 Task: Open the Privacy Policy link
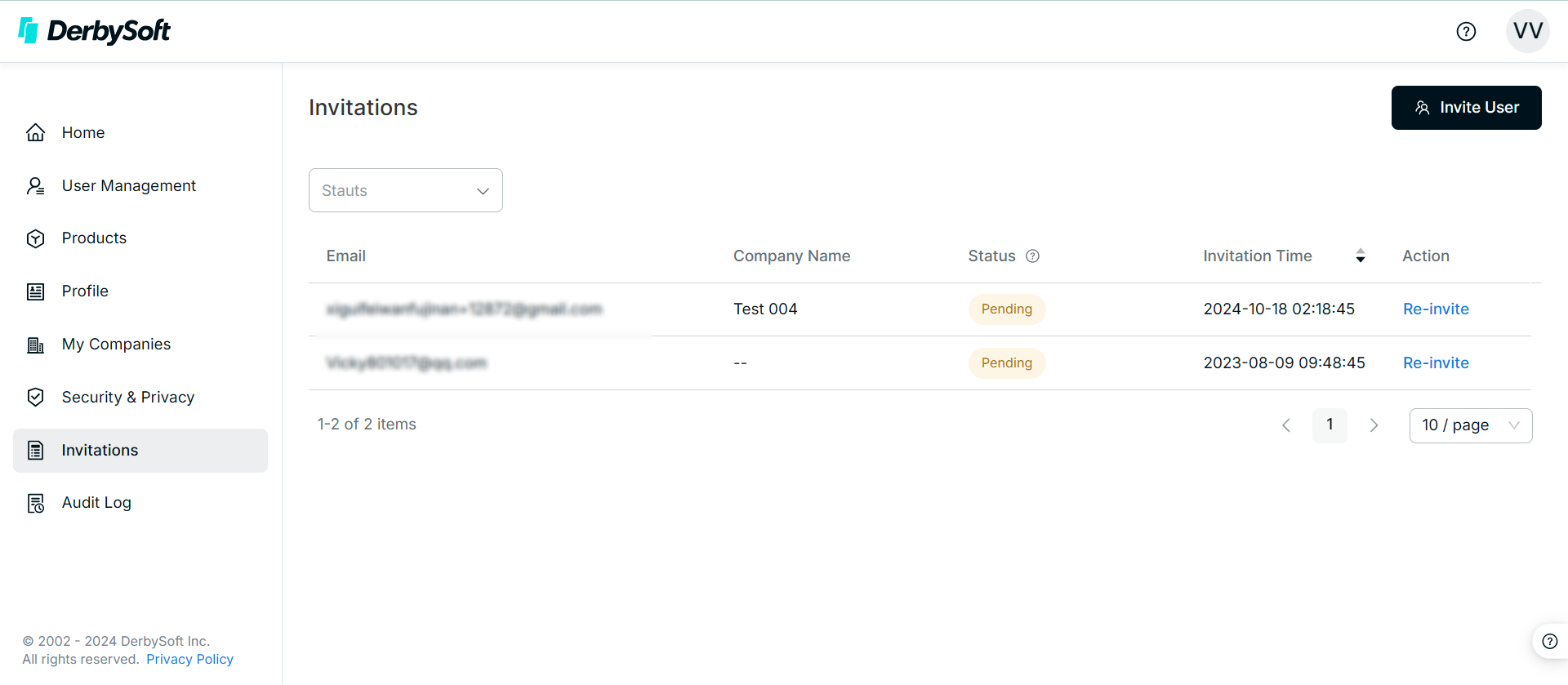(189, 660)
